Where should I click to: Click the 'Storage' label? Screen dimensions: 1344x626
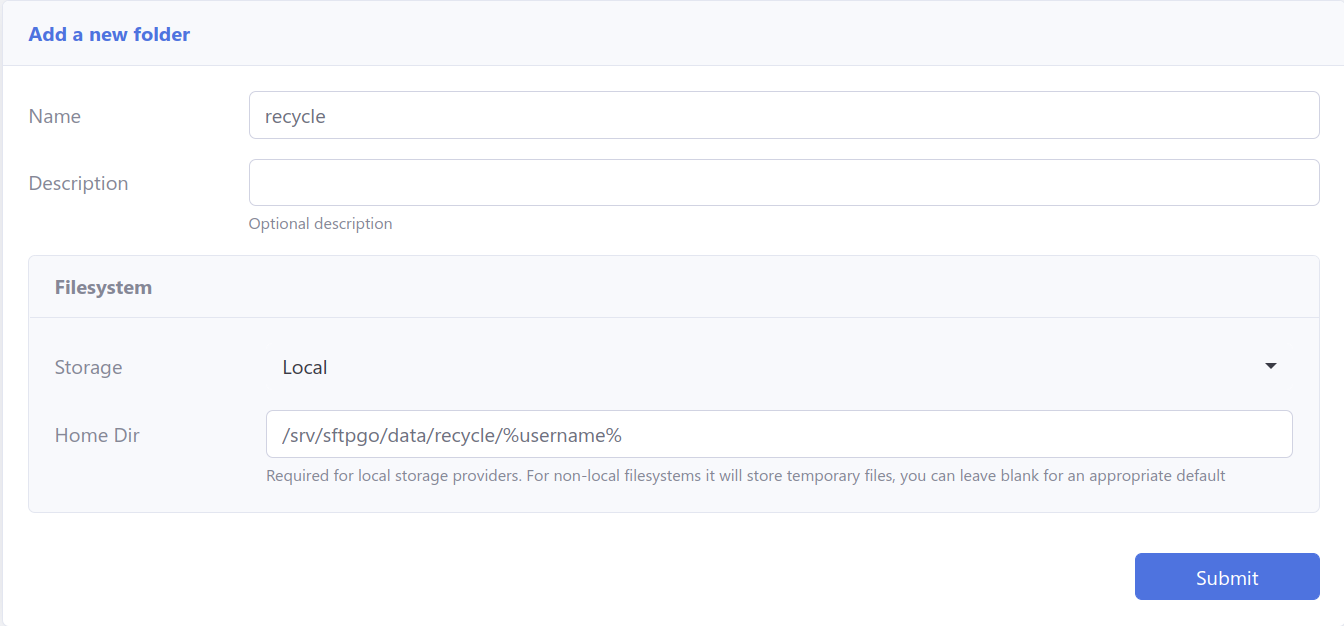[x=88, y=368]
